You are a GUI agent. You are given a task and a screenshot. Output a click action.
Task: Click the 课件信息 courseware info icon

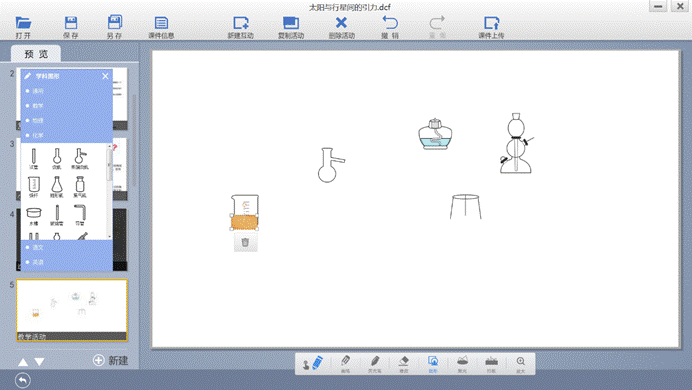[x=161, y=27]
